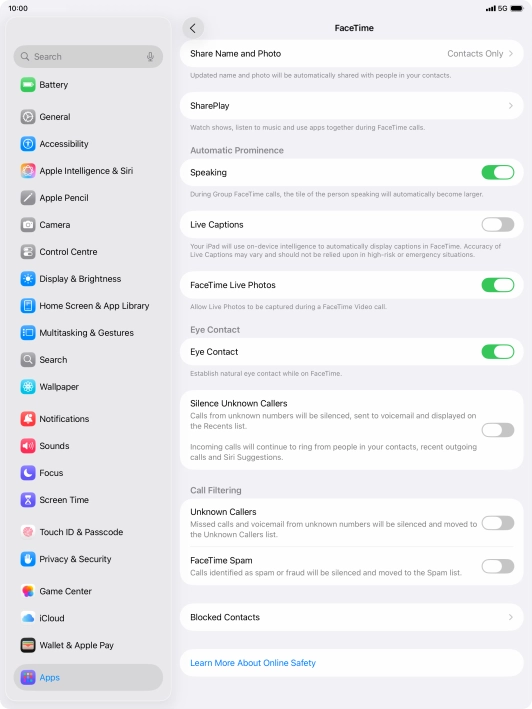Enable the Live Captions switch
The width and height of the screenshot is (532, 709).
(498, 224)
